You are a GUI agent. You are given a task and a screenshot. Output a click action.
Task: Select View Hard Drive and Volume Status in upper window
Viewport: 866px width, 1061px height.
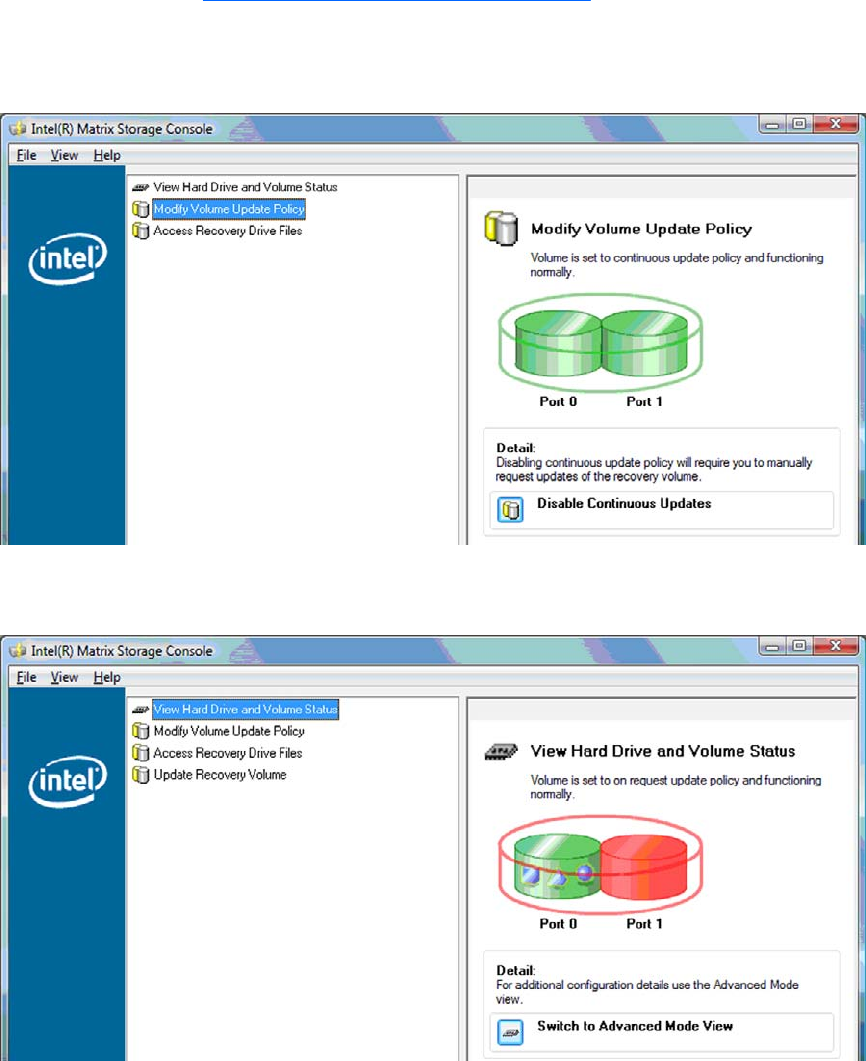coord(245,187)
